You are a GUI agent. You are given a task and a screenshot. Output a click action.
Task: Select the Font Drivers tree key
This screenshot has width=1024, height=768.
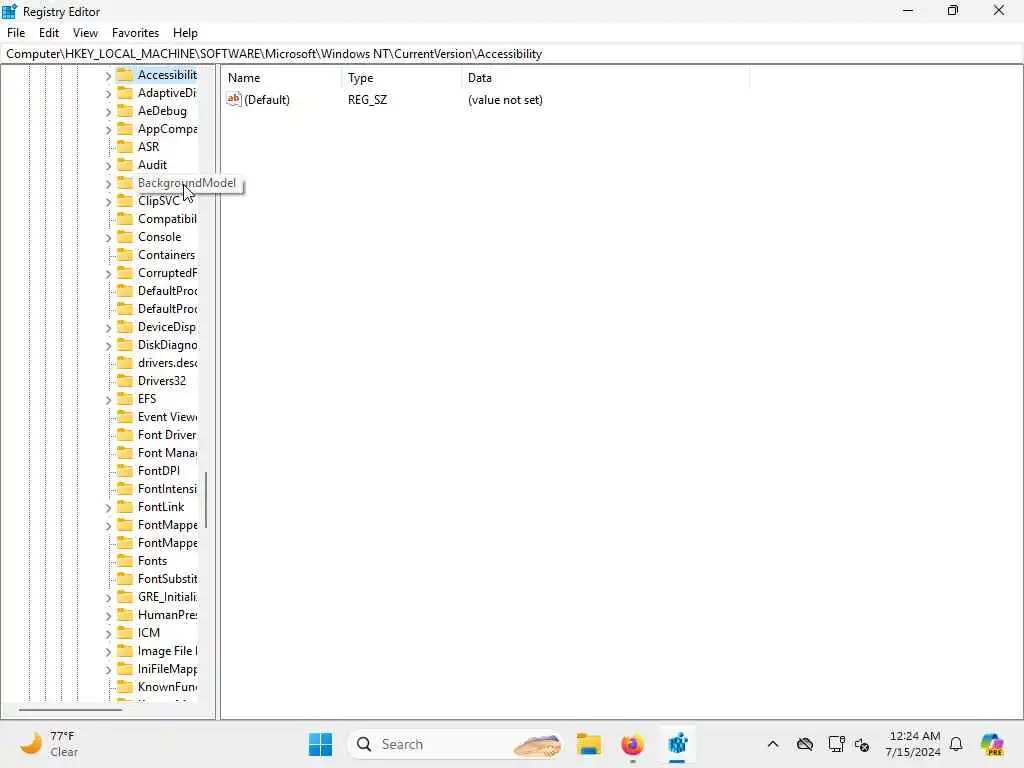click(167, 435)
